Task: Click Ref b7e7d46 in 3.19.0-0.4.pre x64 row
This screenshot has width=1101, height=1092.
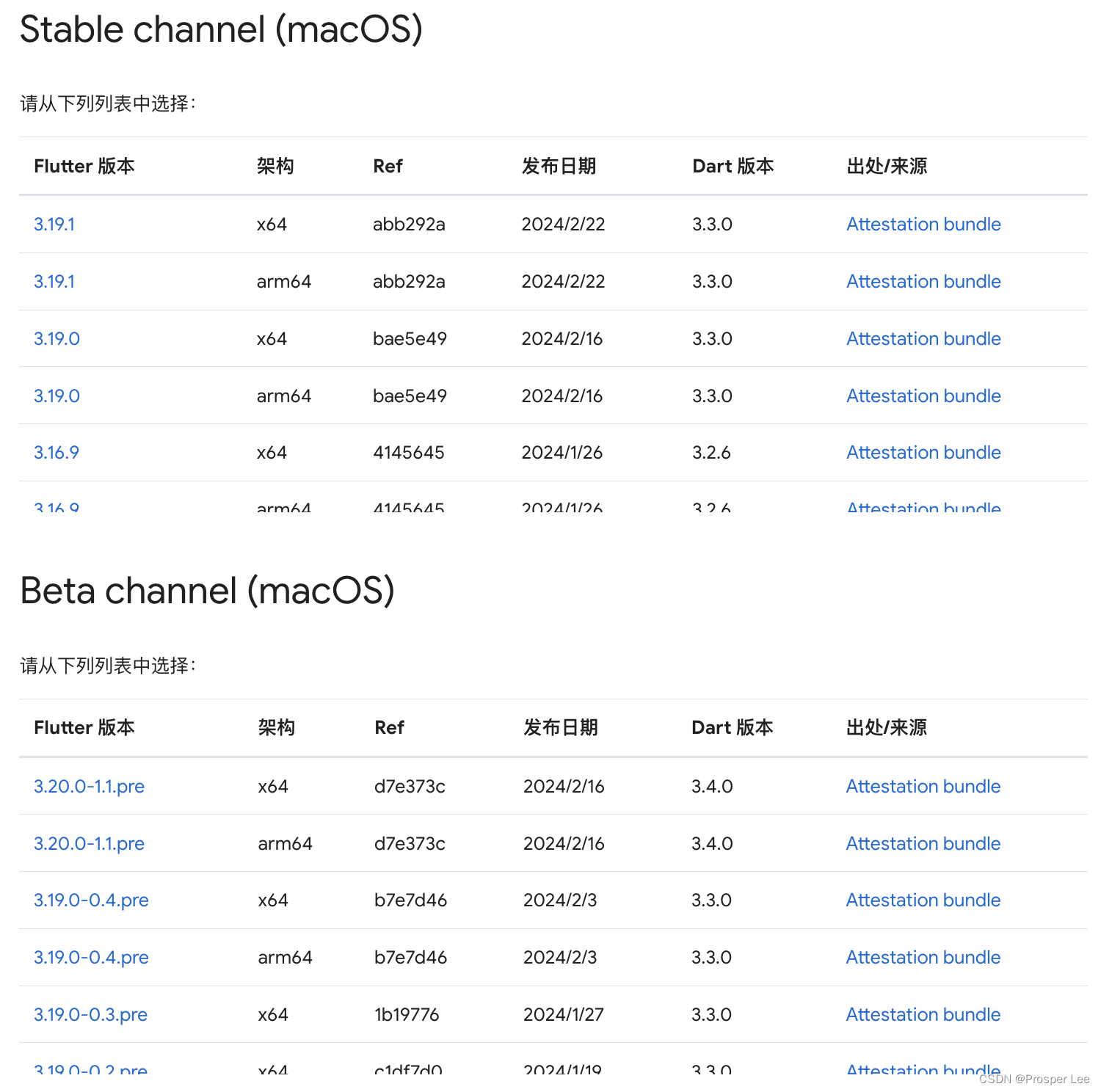Action: tap(410, 900)
